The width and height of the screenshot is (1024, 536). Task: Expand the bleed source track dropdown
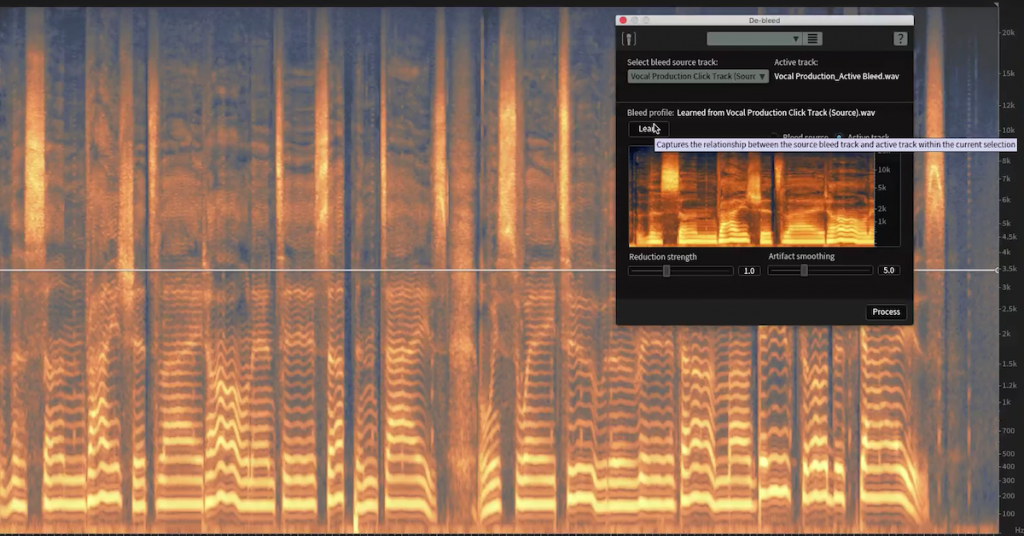coord(698,76)
